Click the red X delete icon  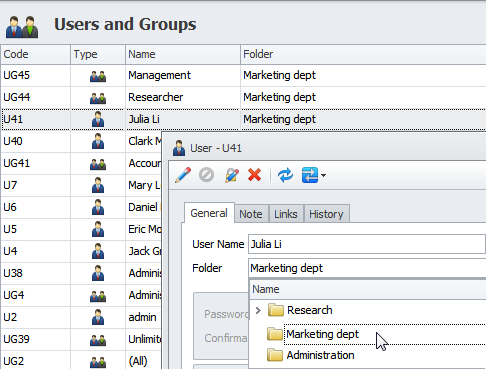[254, 175]
